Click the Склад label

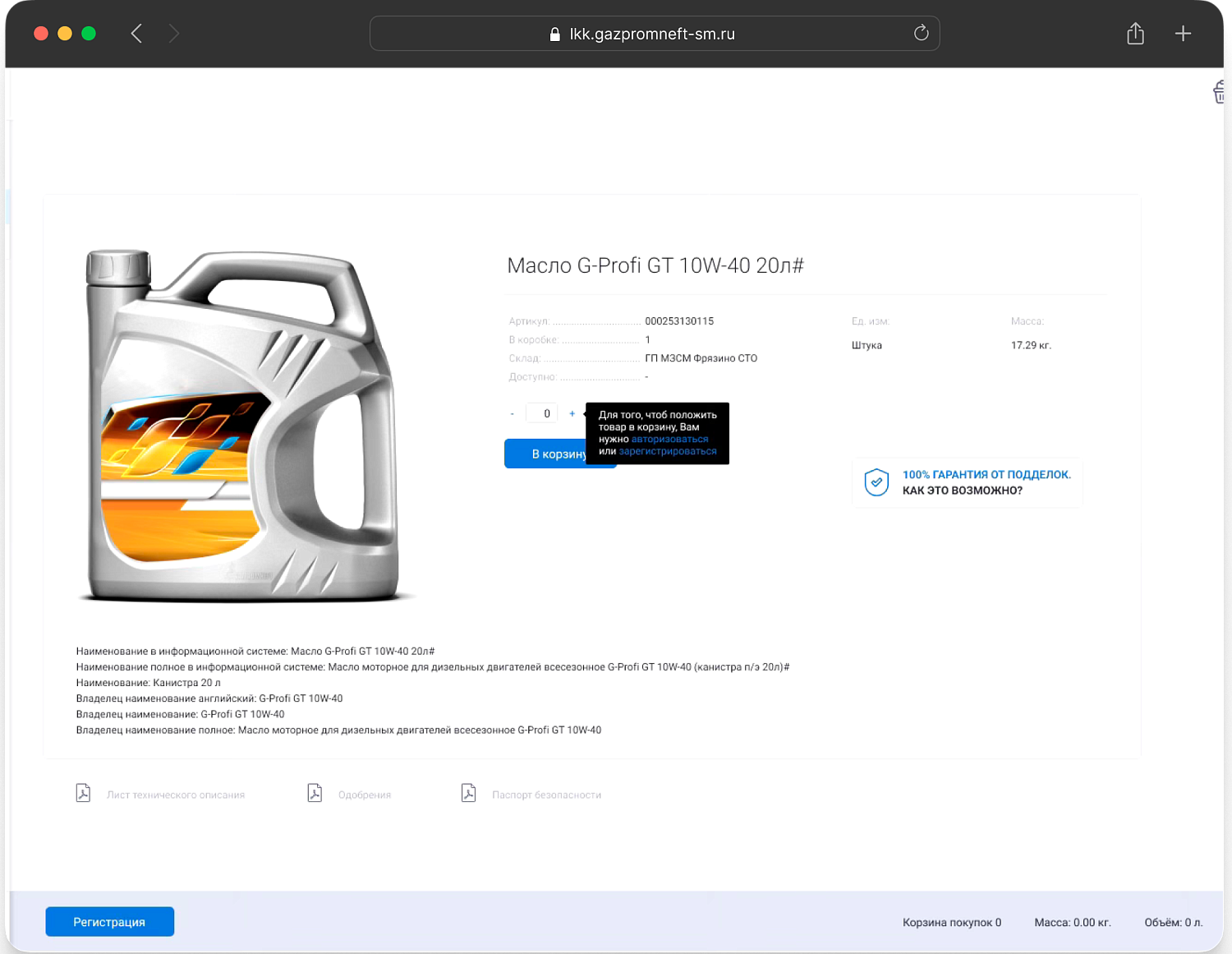click(524, 358)
